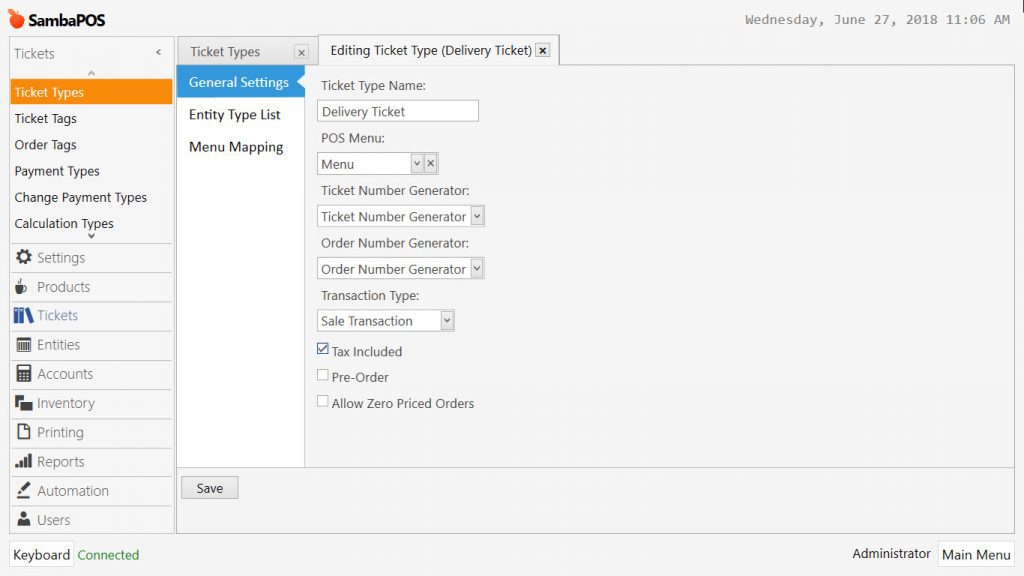Screen dimensions: 1024x576
Task: Click the Inventory icon
Action: pyautogui.click(x=24, y=403)
